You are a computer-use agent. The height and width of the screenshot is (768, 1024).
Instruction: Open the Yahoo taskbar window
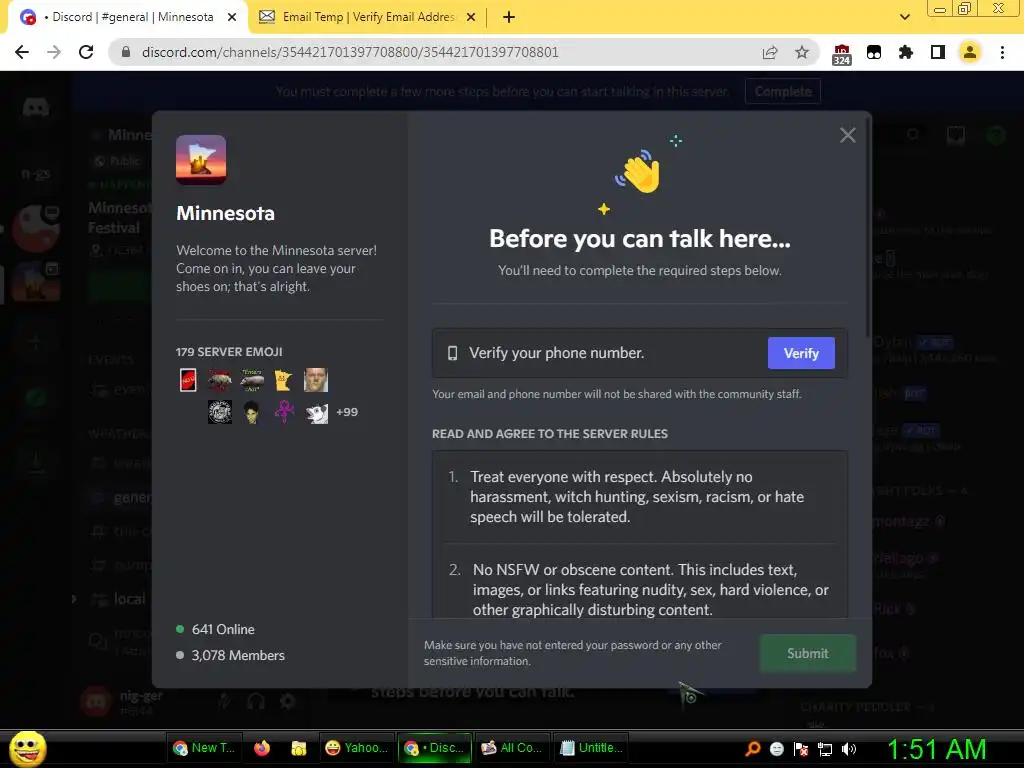[x=356, y=748]
